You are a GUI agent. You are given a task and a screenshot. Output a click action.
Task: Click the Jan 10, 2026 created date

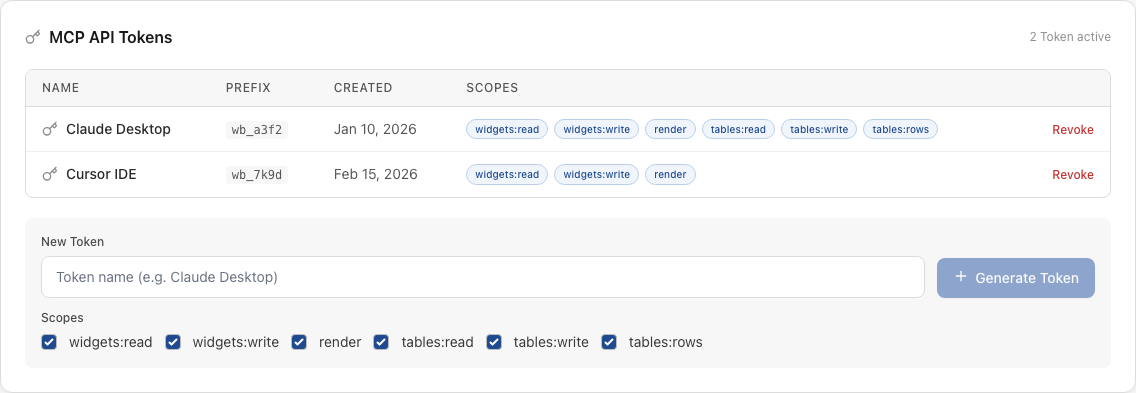[x=375, y=130]
